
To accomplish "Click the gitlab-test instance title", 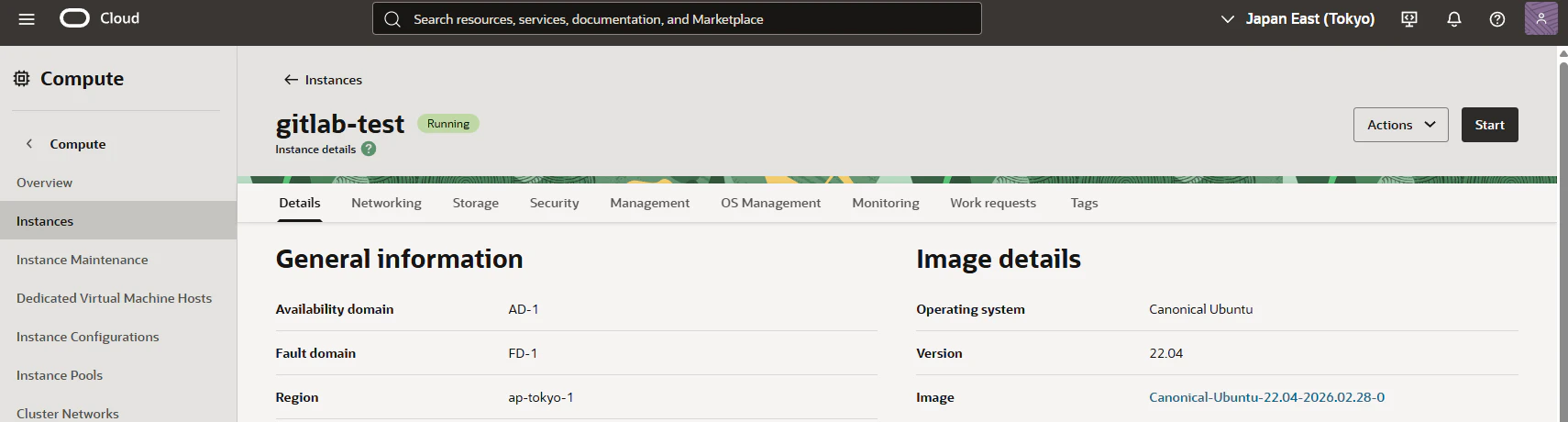I will point(340,124).
